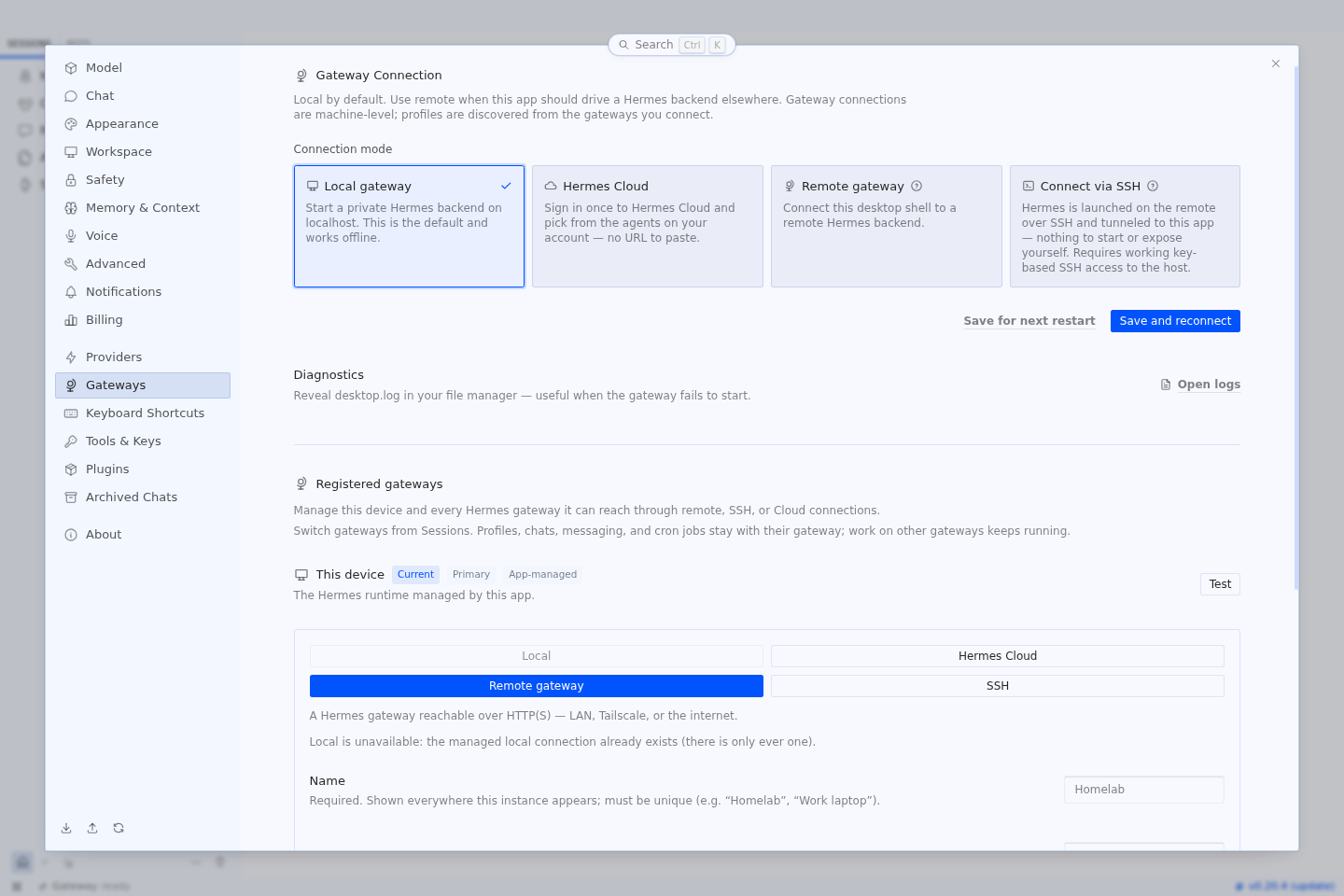Open Keyboard Shortcuts settings

142,413
